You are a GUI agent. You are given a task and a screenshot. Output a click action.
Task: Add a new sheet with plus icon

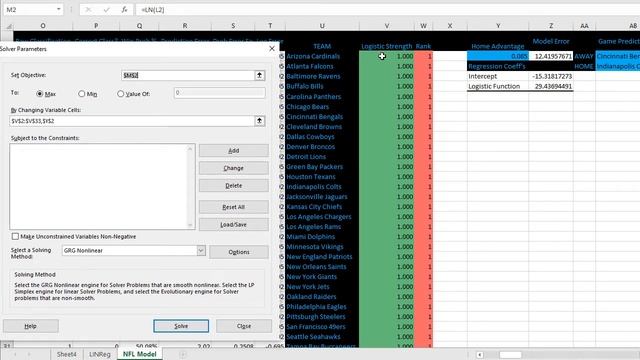(x=183, y=354)
